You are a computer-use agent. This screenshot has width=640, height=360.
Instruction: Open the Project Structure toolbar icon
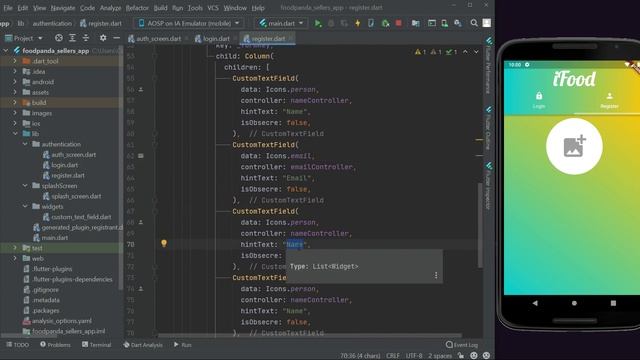(x=416, y=23)
